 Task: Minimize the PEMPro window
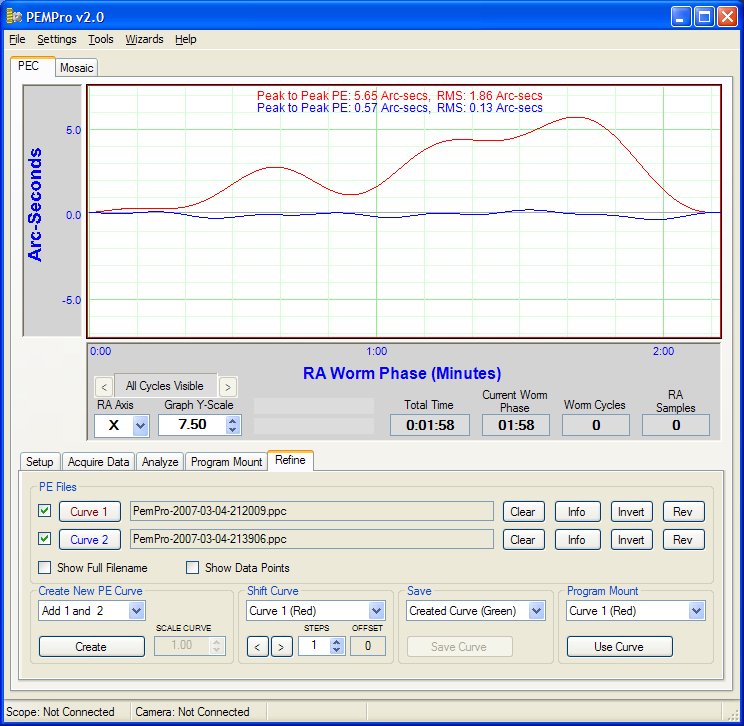point(681,17)
